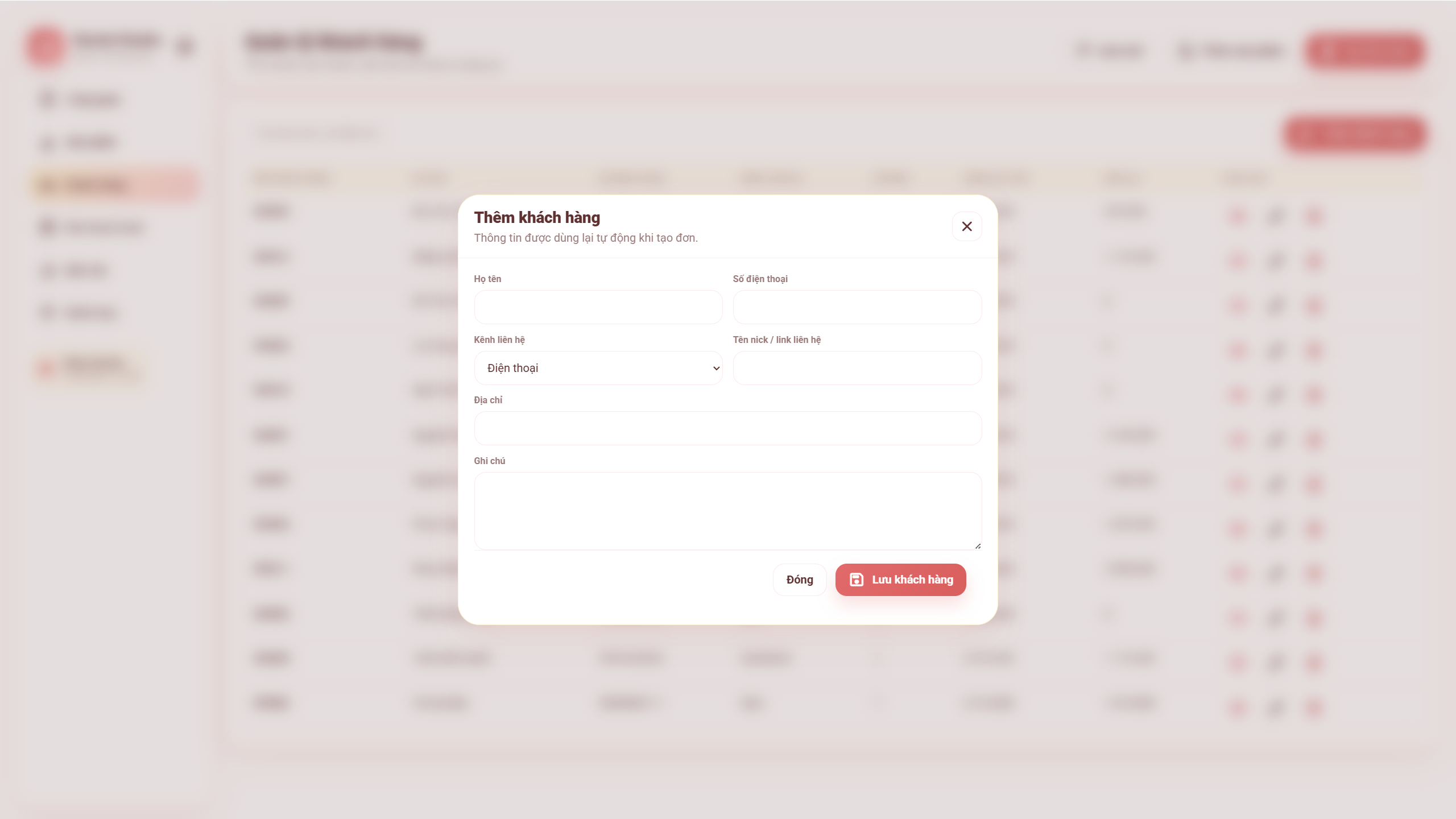
Task: Click the Kênh liên hệ dropdown chevron arrow
Action: [x=716, y=368]
